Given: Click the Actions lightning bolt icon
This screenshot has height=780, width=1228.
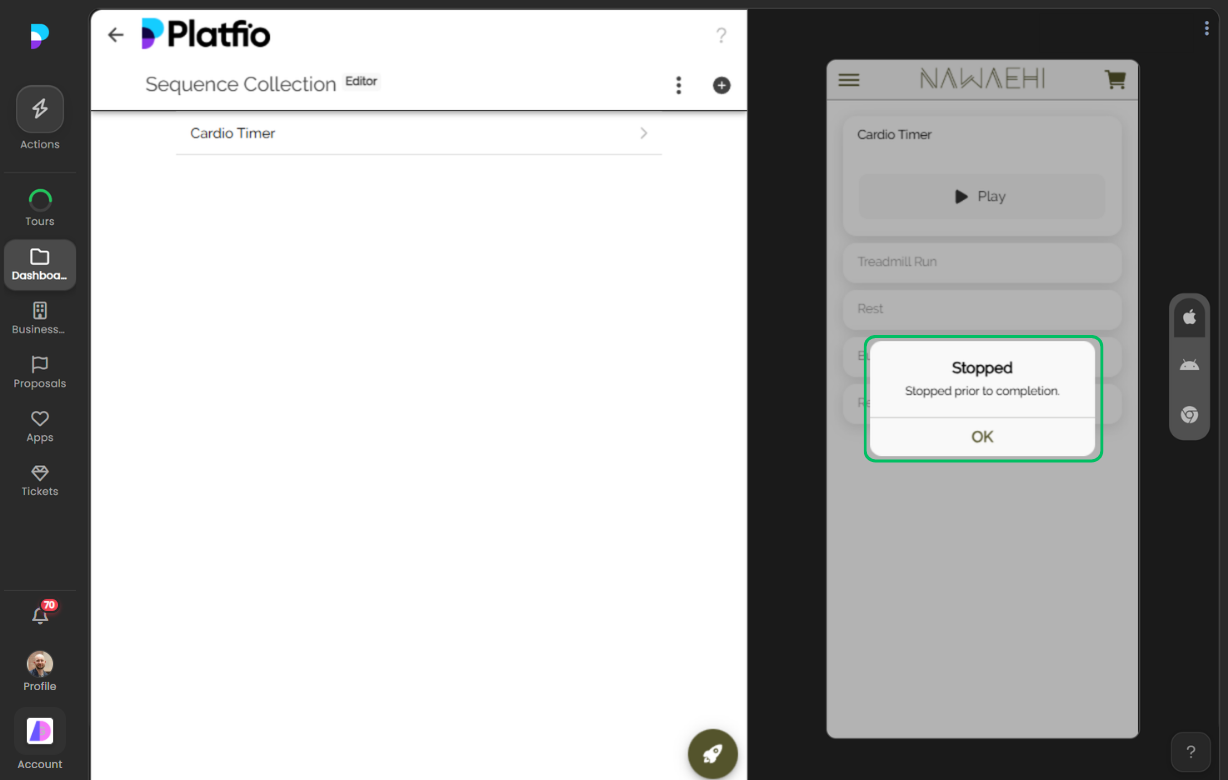Looking at the screenshot, I should [40, 110].
